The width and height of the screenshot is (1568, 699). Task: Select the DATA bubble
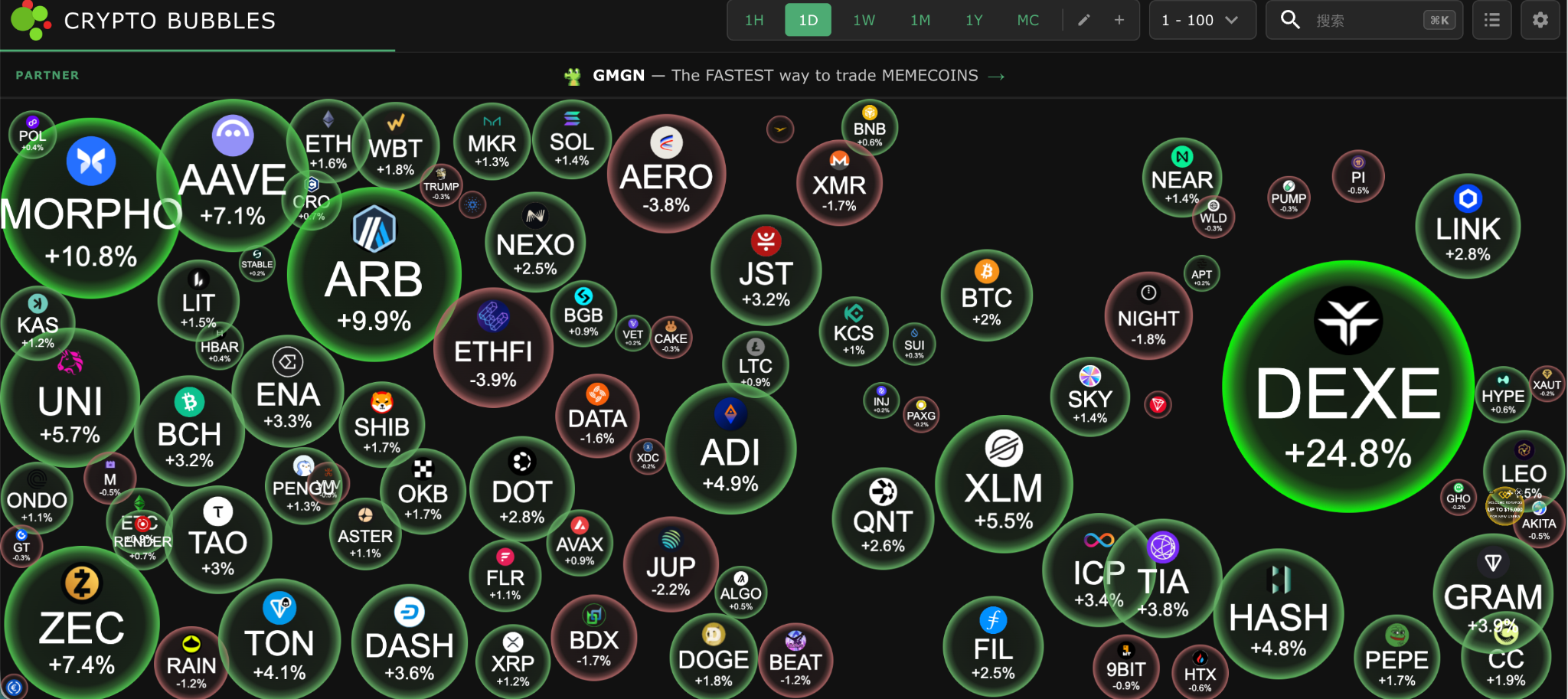tap(597, 416)
